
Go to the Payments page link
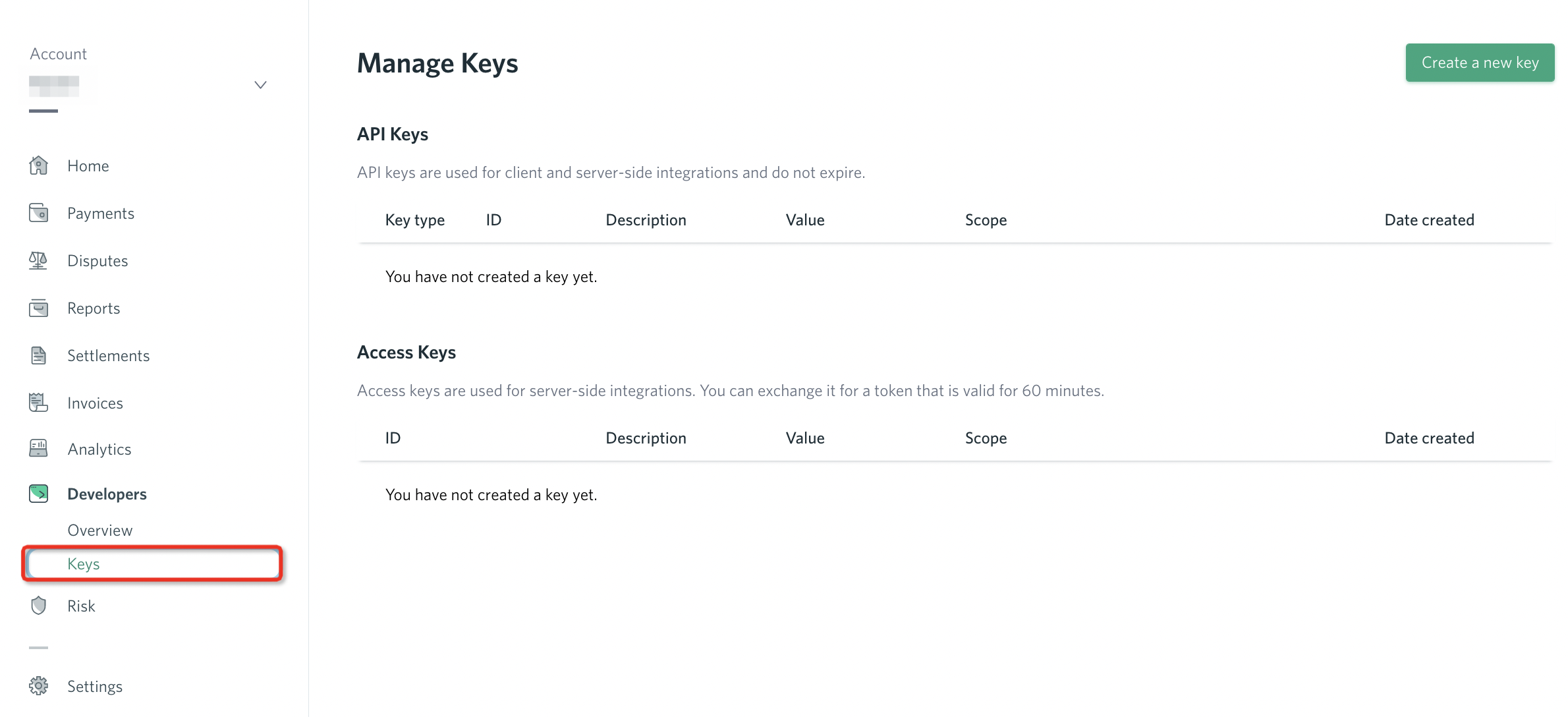click(101, 214)
